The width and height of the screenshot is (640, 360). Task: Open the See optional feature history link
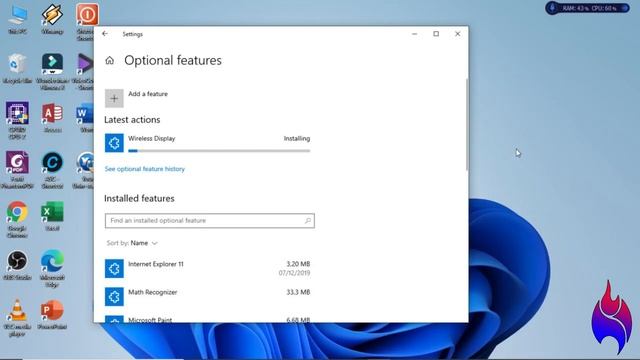pos(144,169)
